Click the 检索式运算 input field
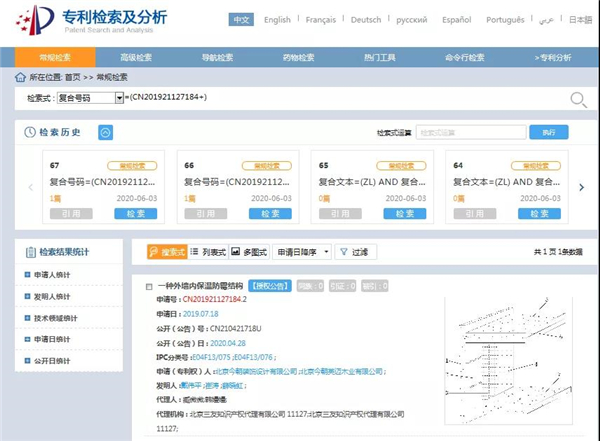 [471, 132]
